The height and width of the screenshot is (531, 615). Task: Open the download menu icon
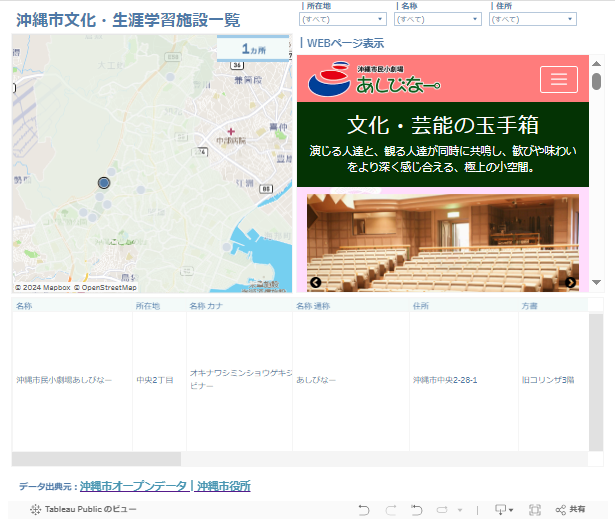tap(503, 510)
